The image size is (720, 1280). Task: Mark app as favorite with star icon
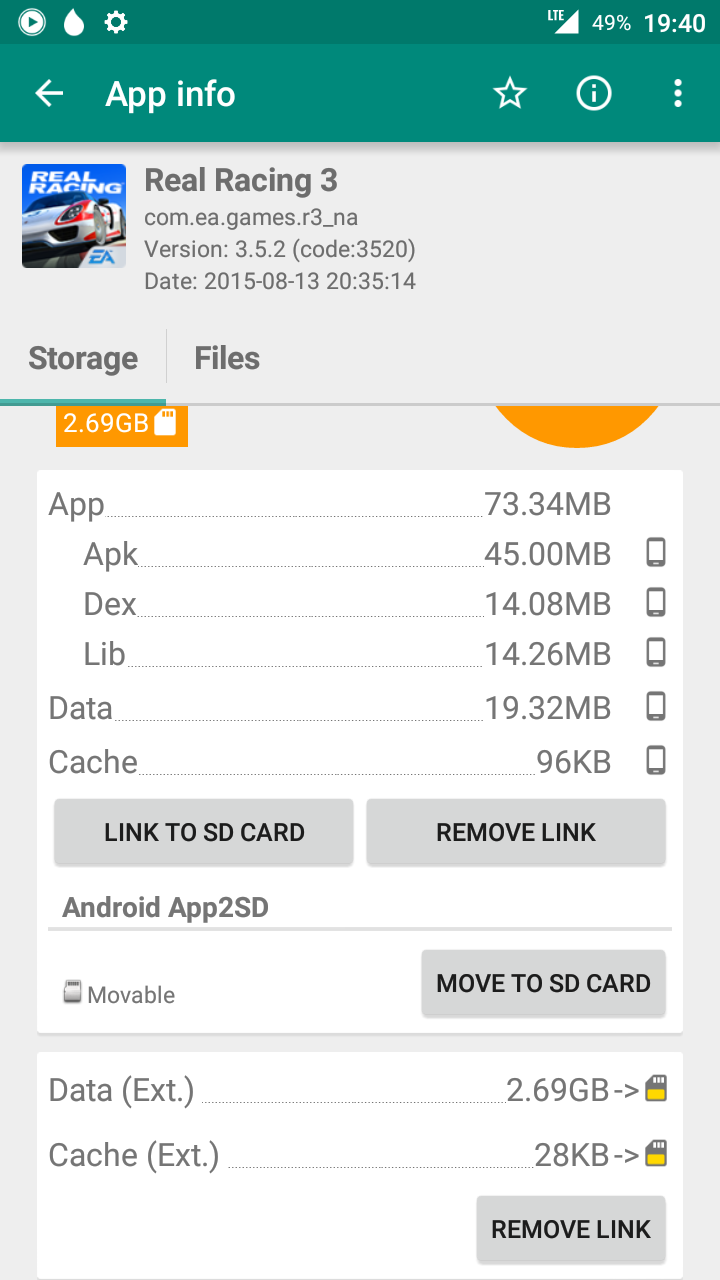coord(510,94)
